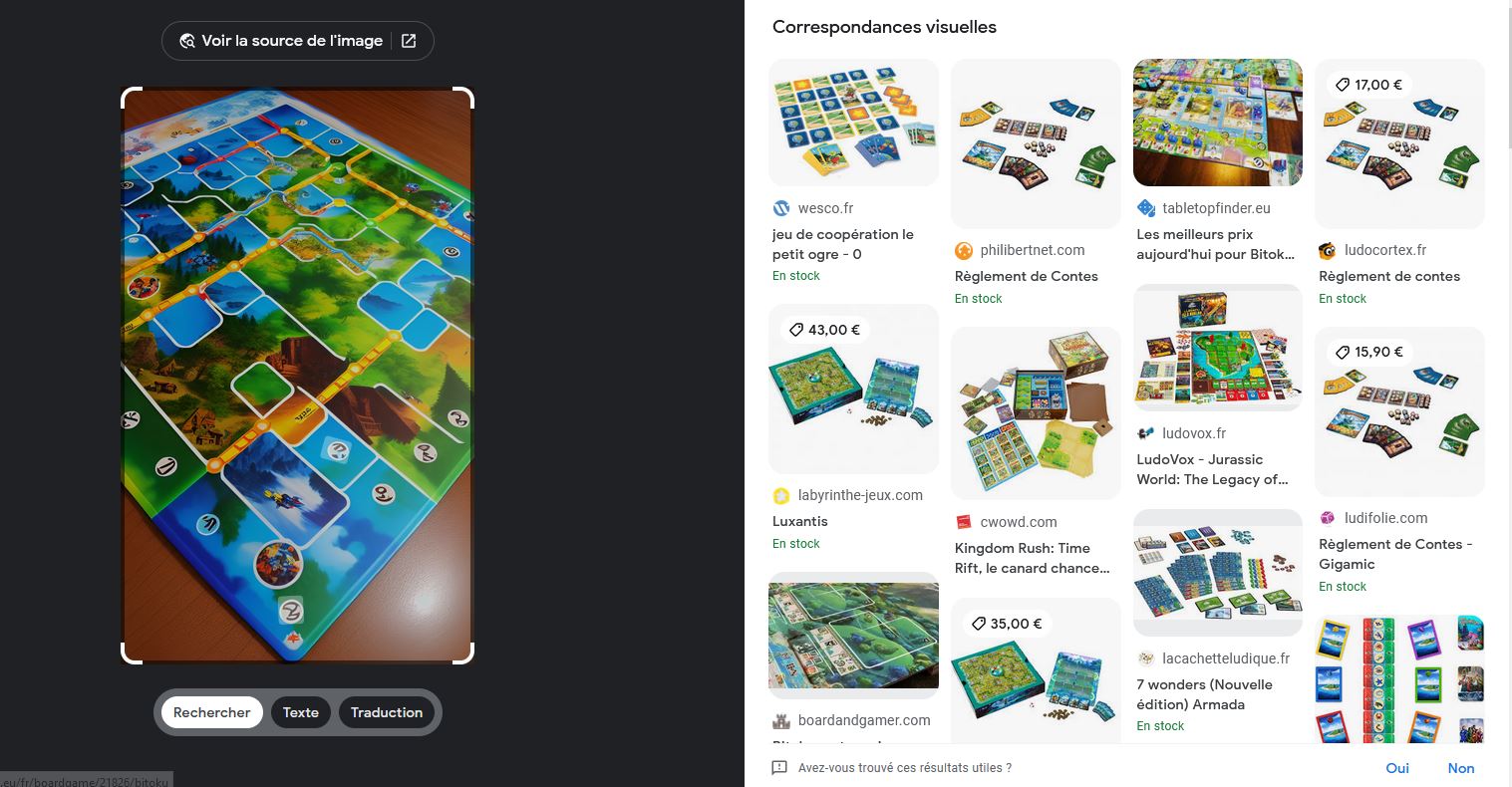Open the Luxantis result title
The height and width of the screenshot is (787, 1512).
pos(800,521)
